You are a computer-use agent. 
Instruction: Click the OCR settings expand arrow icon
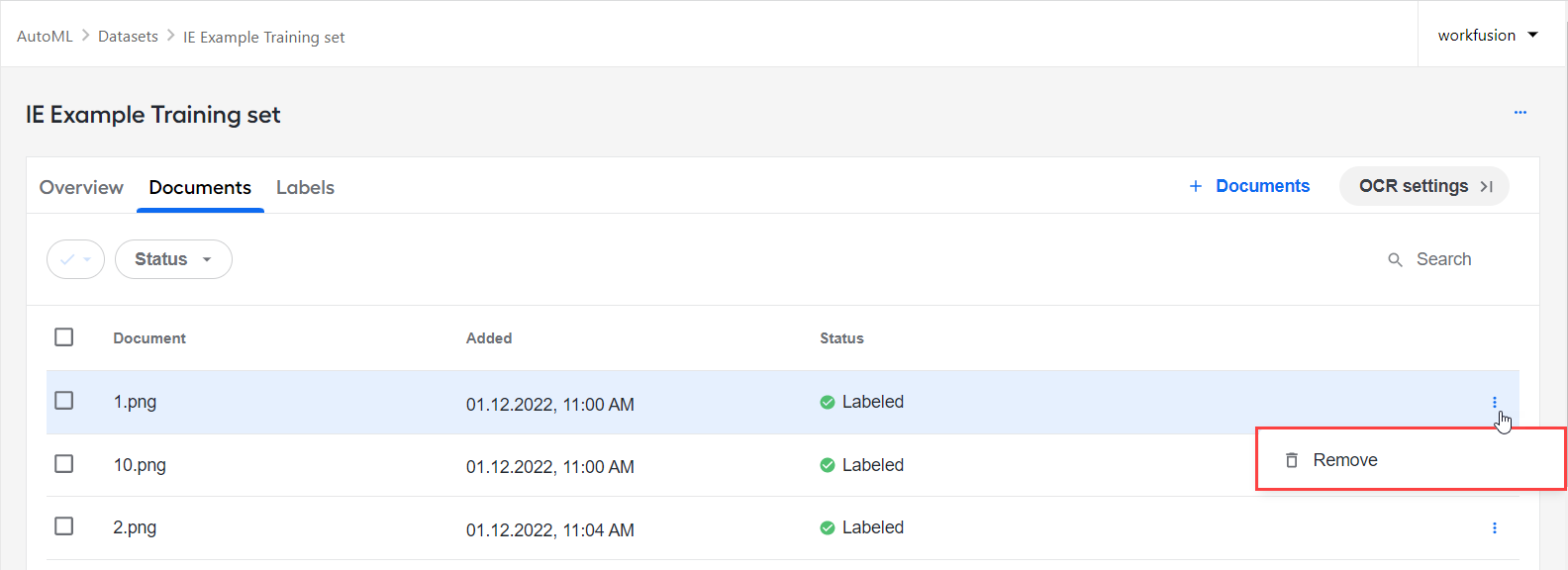point(1486,186)
